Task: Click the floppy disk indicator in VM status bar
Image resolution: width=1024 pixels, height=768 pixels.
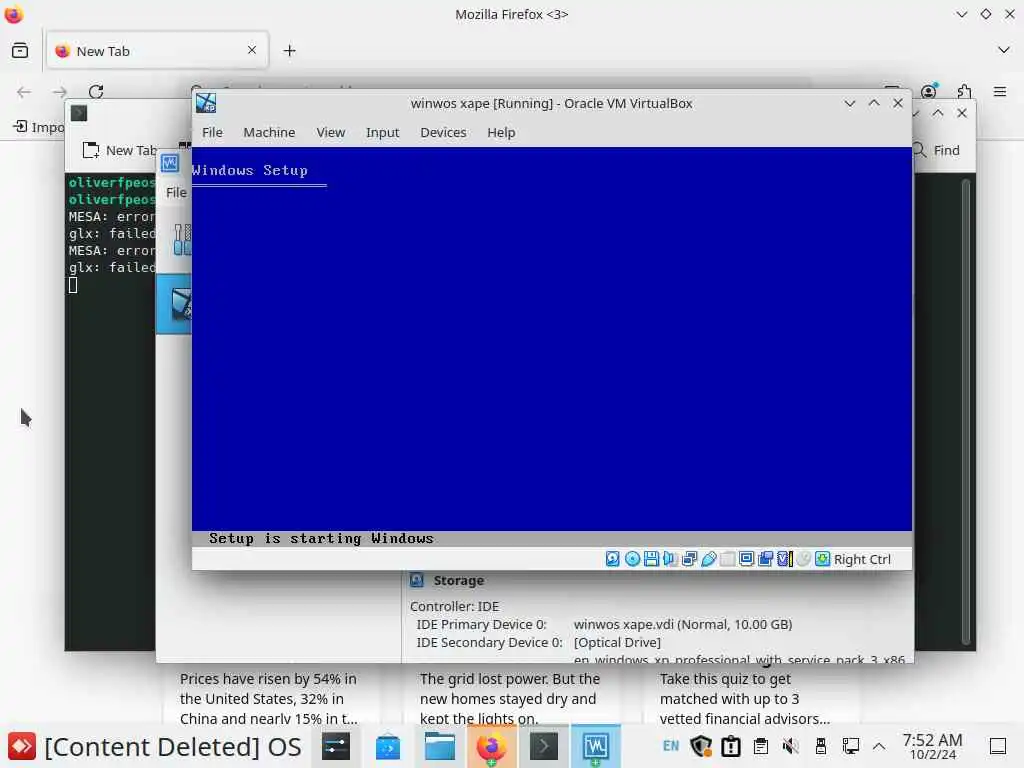Action: (651, 559)
